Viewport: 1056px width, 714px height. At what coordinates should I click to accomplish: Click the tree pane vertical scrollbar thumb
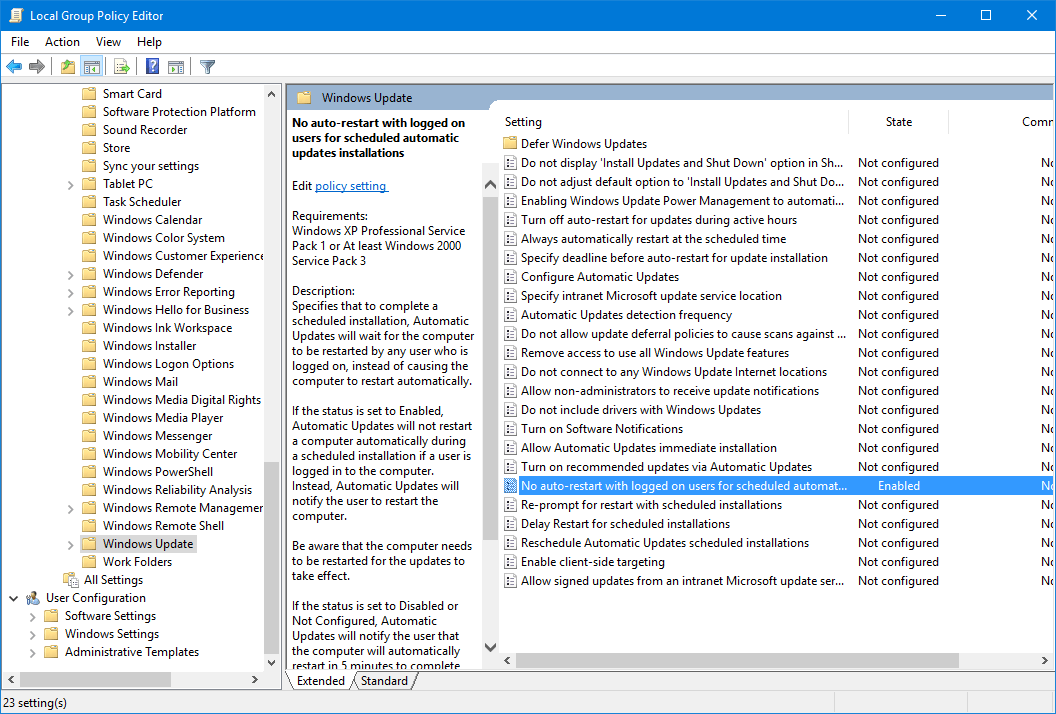click(271, 558)
